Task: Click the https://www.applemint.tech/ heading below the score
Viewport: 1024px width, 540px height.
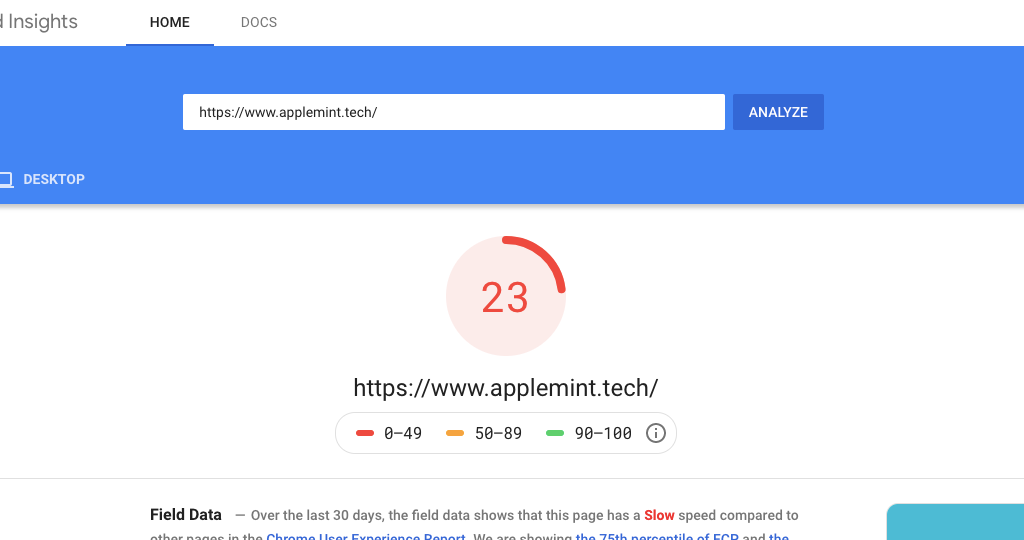Action: pyautogui.click(x=505, y=388)
